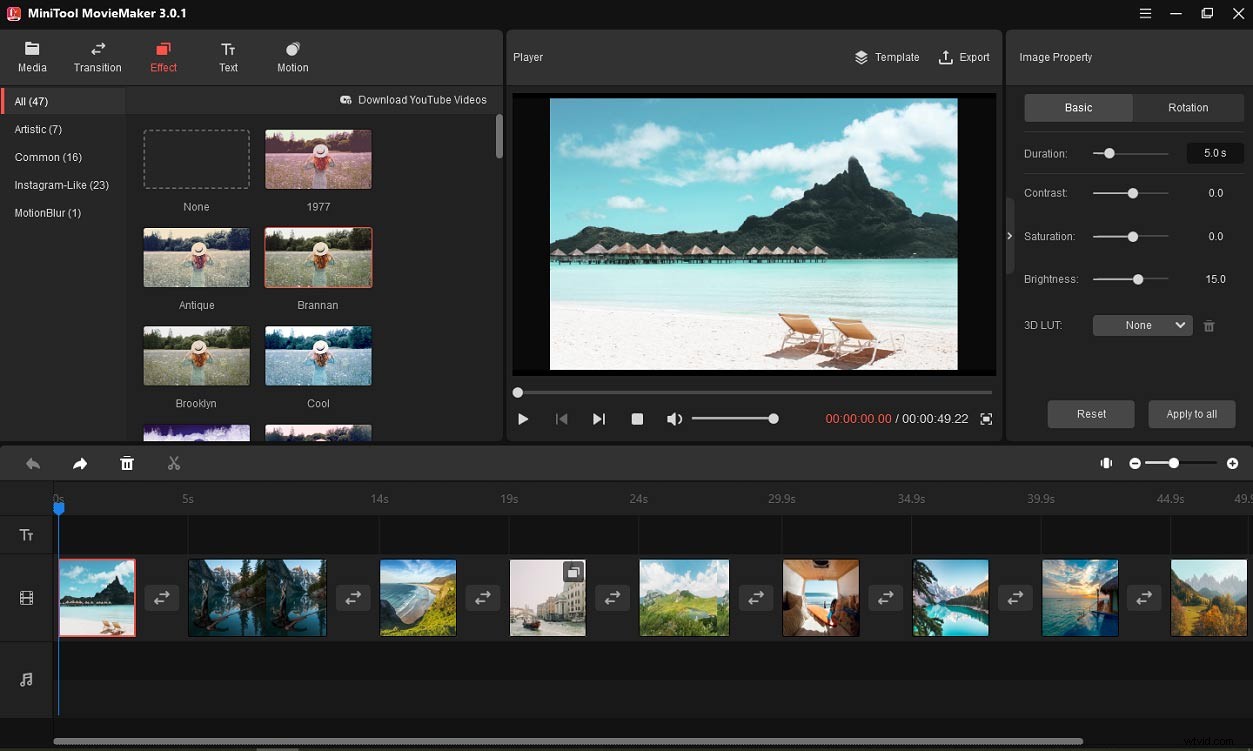Select the Brannan effect thumbnail
This screenshot has width=1253, height=751.
(x=318, y=257)
